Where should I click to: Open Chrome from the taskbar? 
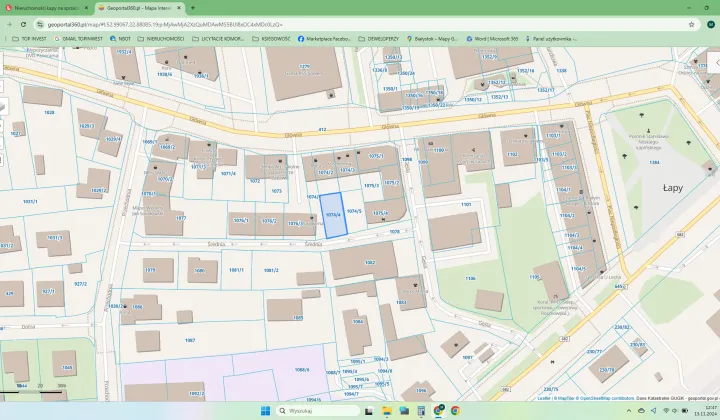coord(455,410)
